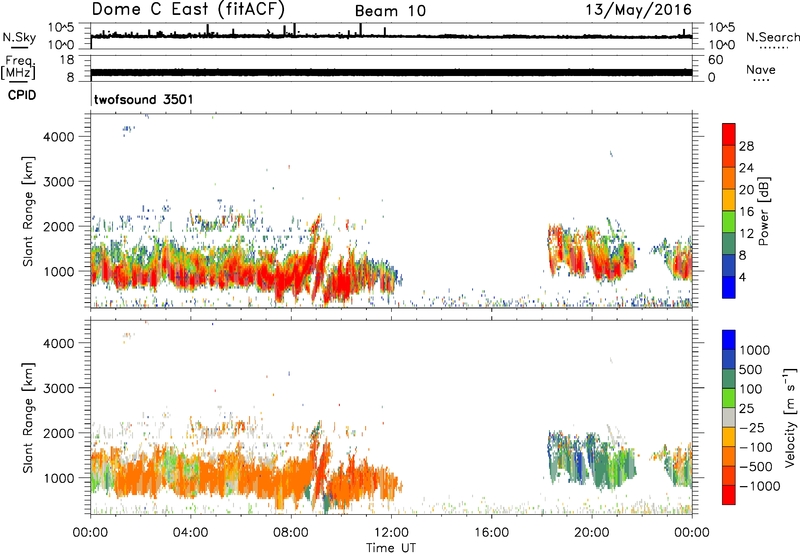Click the '4000' range tick in Power panel

(x=59, y=137)
